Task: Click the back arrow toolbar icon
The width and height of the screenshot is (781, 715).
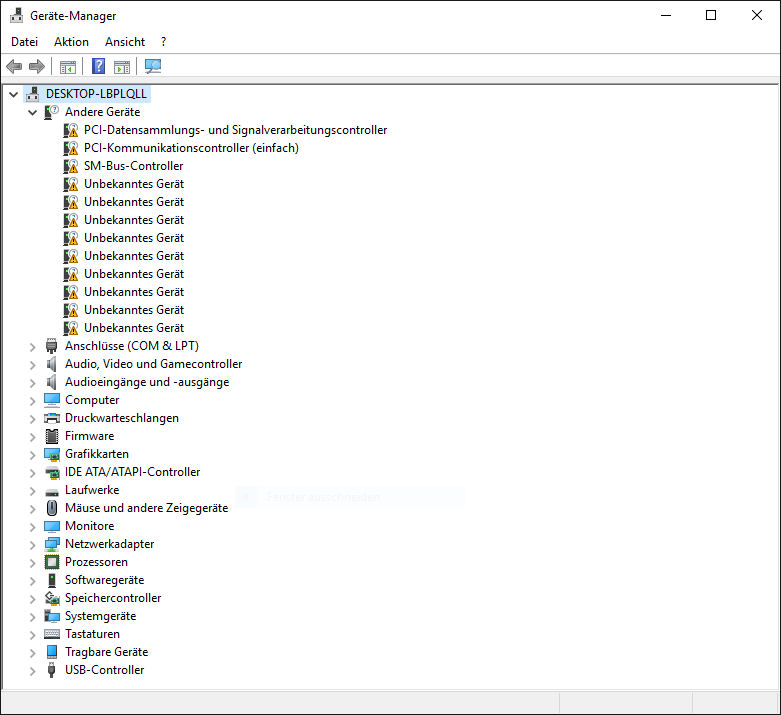Action: (x=14, y=66)
